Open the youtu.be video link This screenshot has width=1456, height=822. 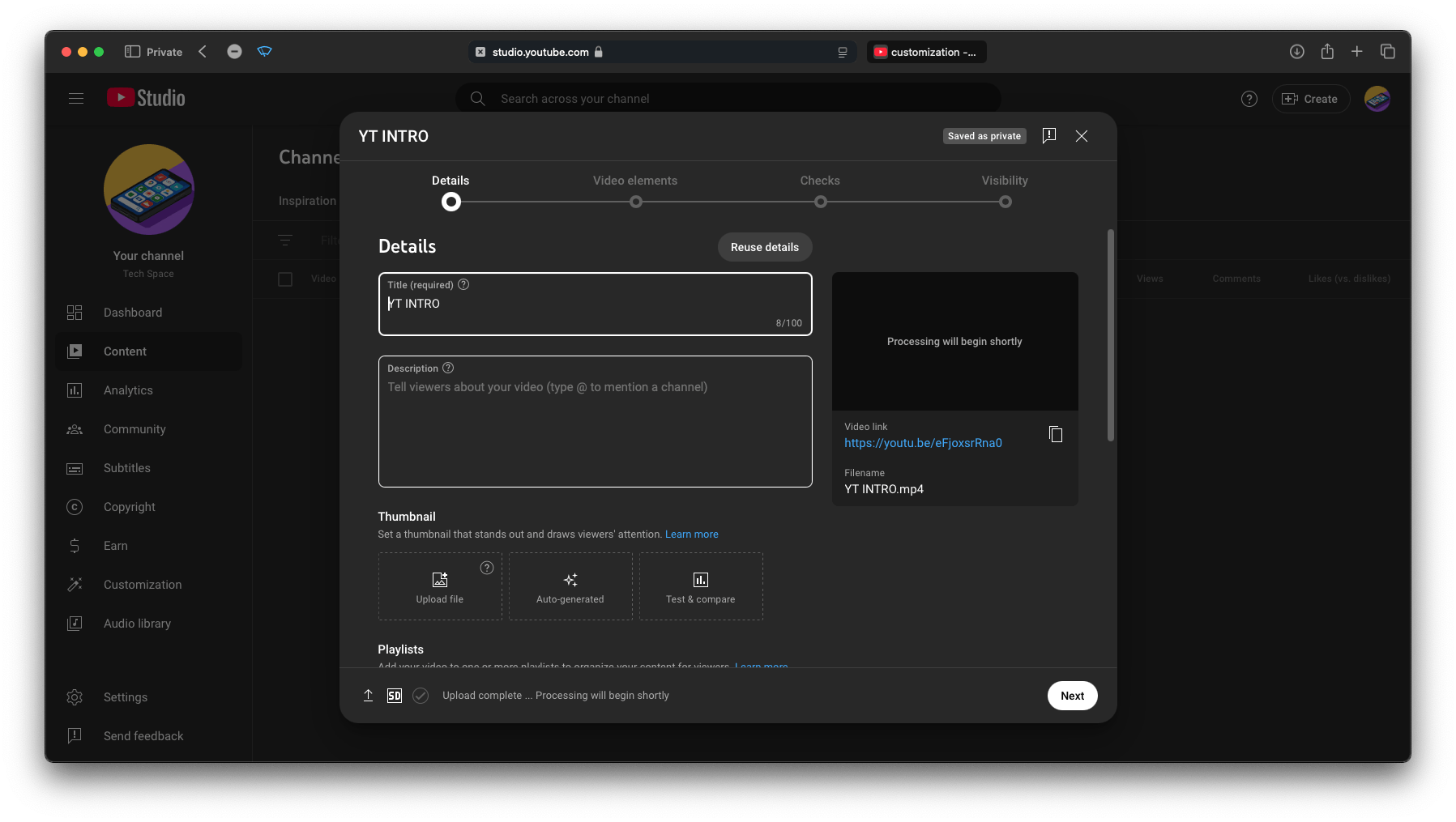[923, 443]
